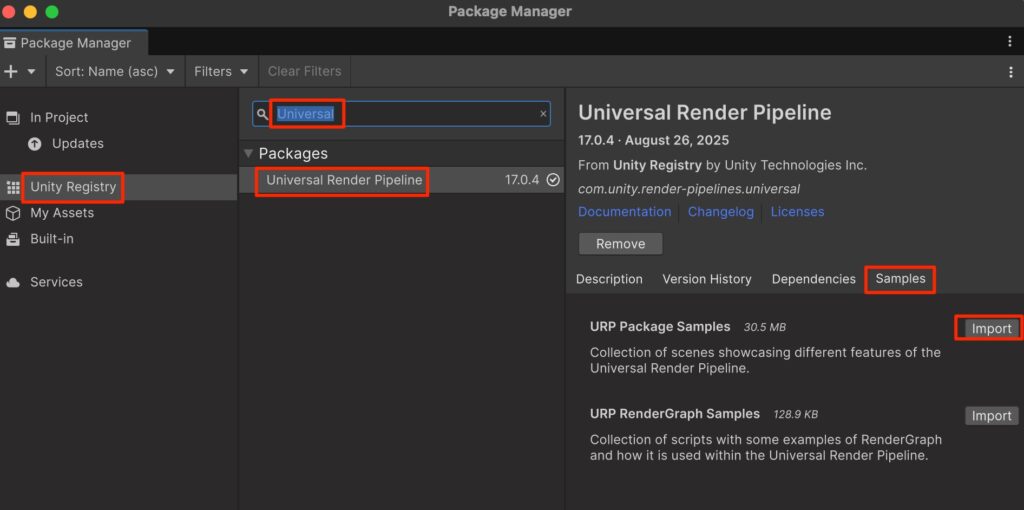Click the Remove button

[620, 244]
